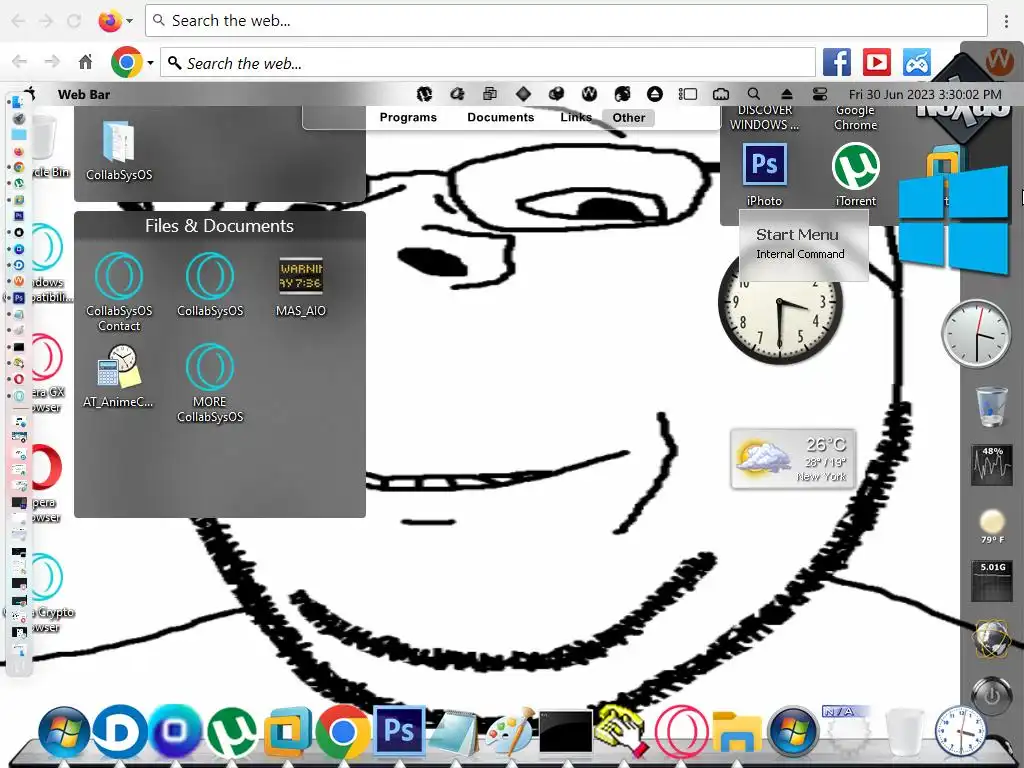
Task: Open the VMware icon in the dock
Action: pyautogui.click(x=287, y=731)
